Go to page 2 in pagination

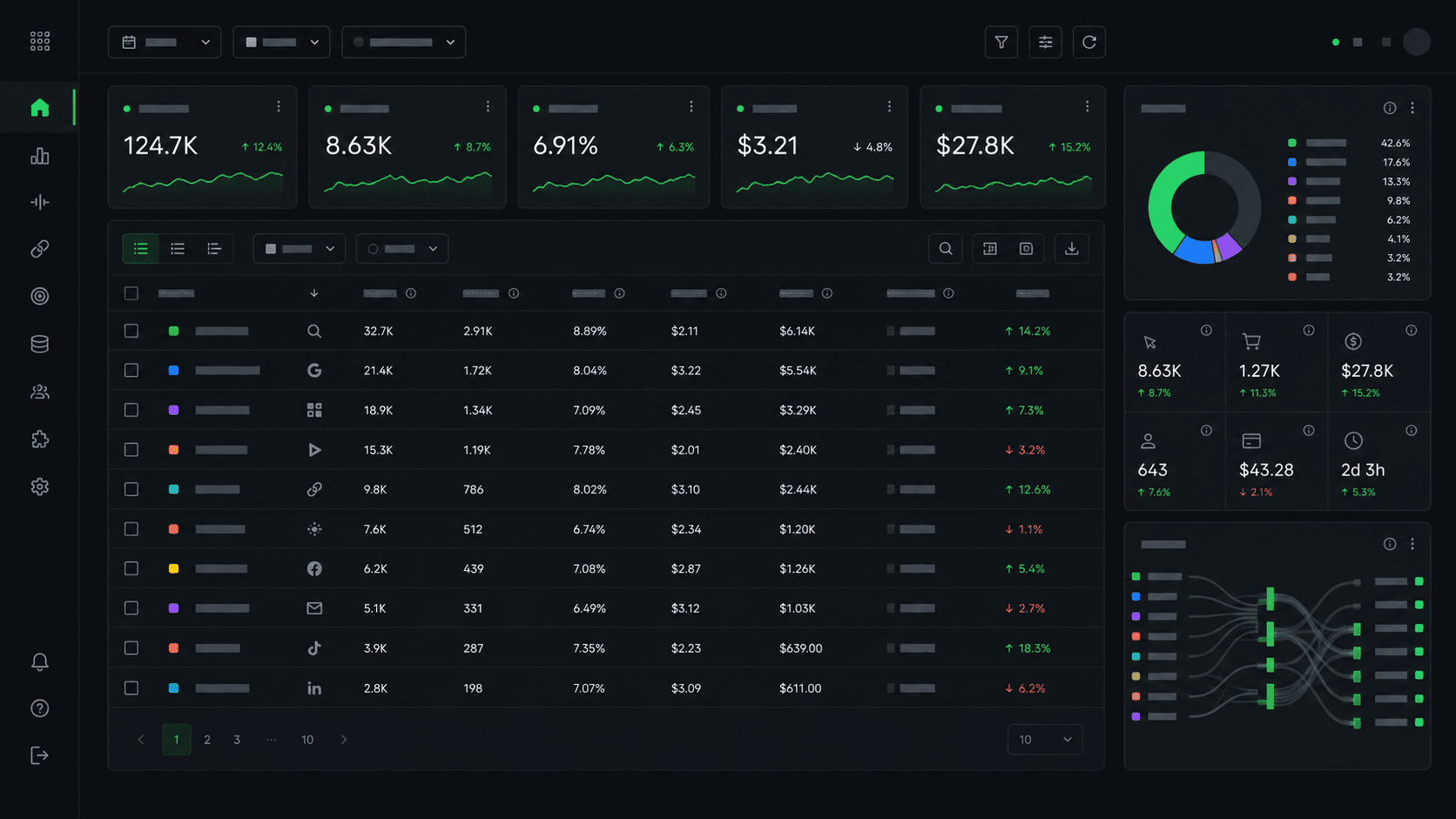coord(207,740)
